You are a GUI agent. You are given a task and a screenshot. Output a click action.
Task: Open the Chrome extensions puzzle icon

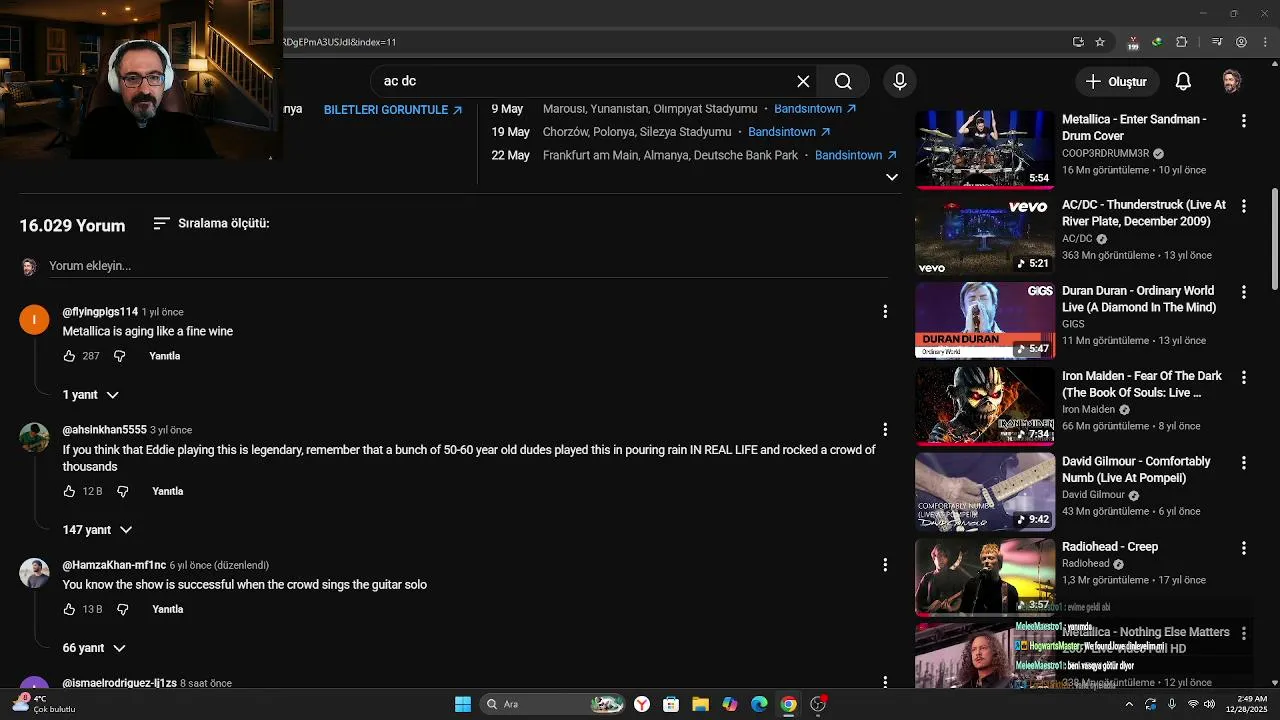pos(1181,42)
